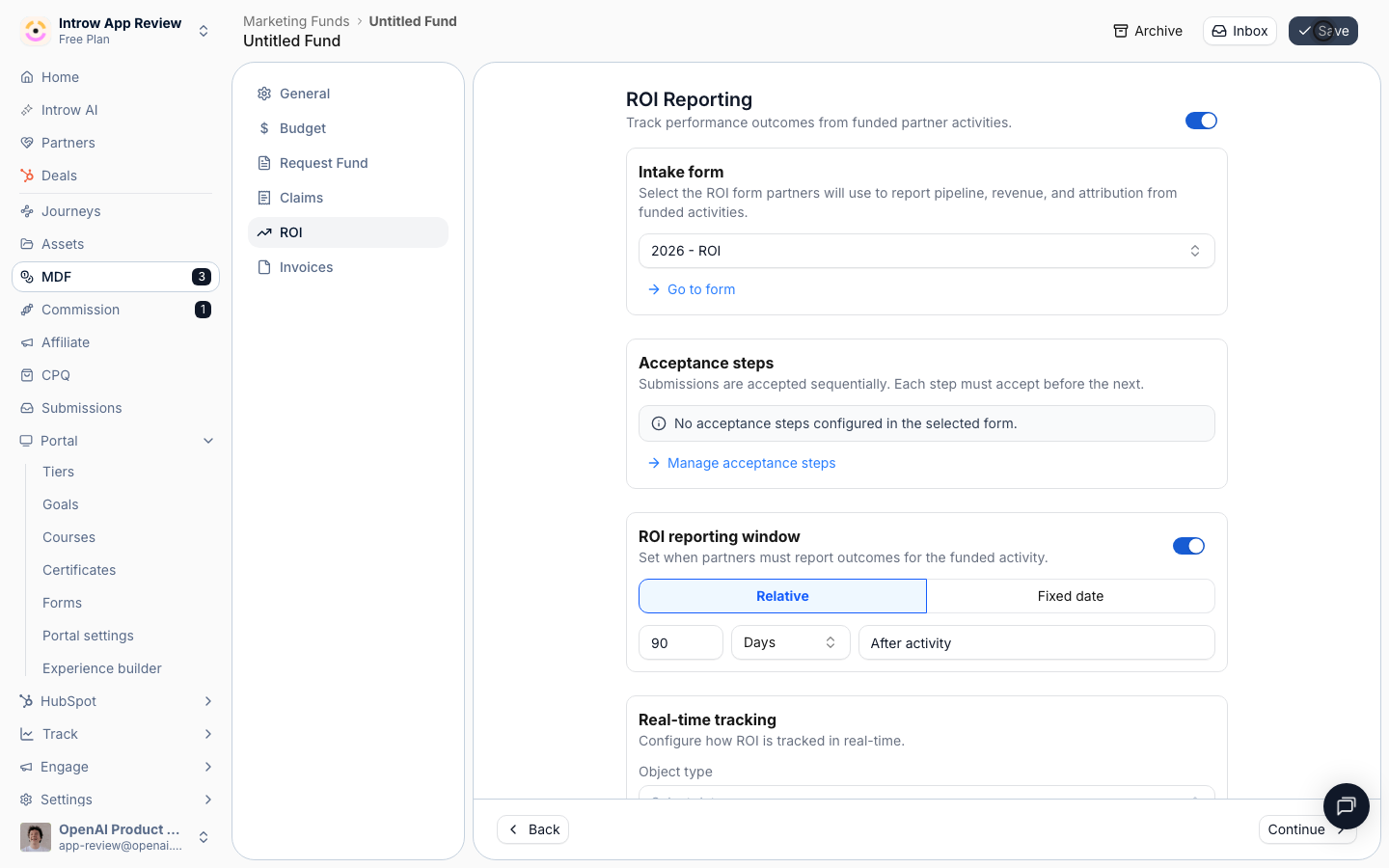Open Certificates under Portal
The image size is (1389, 868).
[79, 570]
